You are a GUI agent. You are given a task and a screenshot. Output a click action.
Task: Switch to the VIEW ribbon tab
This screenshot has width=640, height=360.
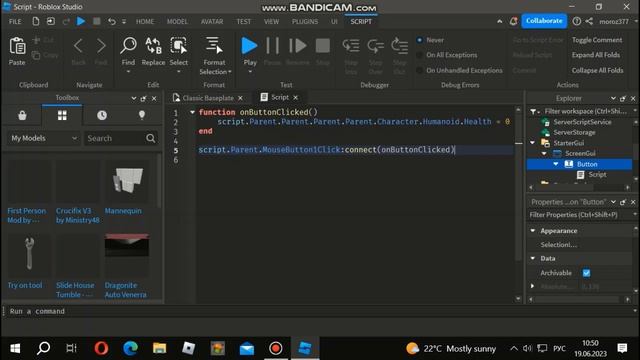point(271,22)
